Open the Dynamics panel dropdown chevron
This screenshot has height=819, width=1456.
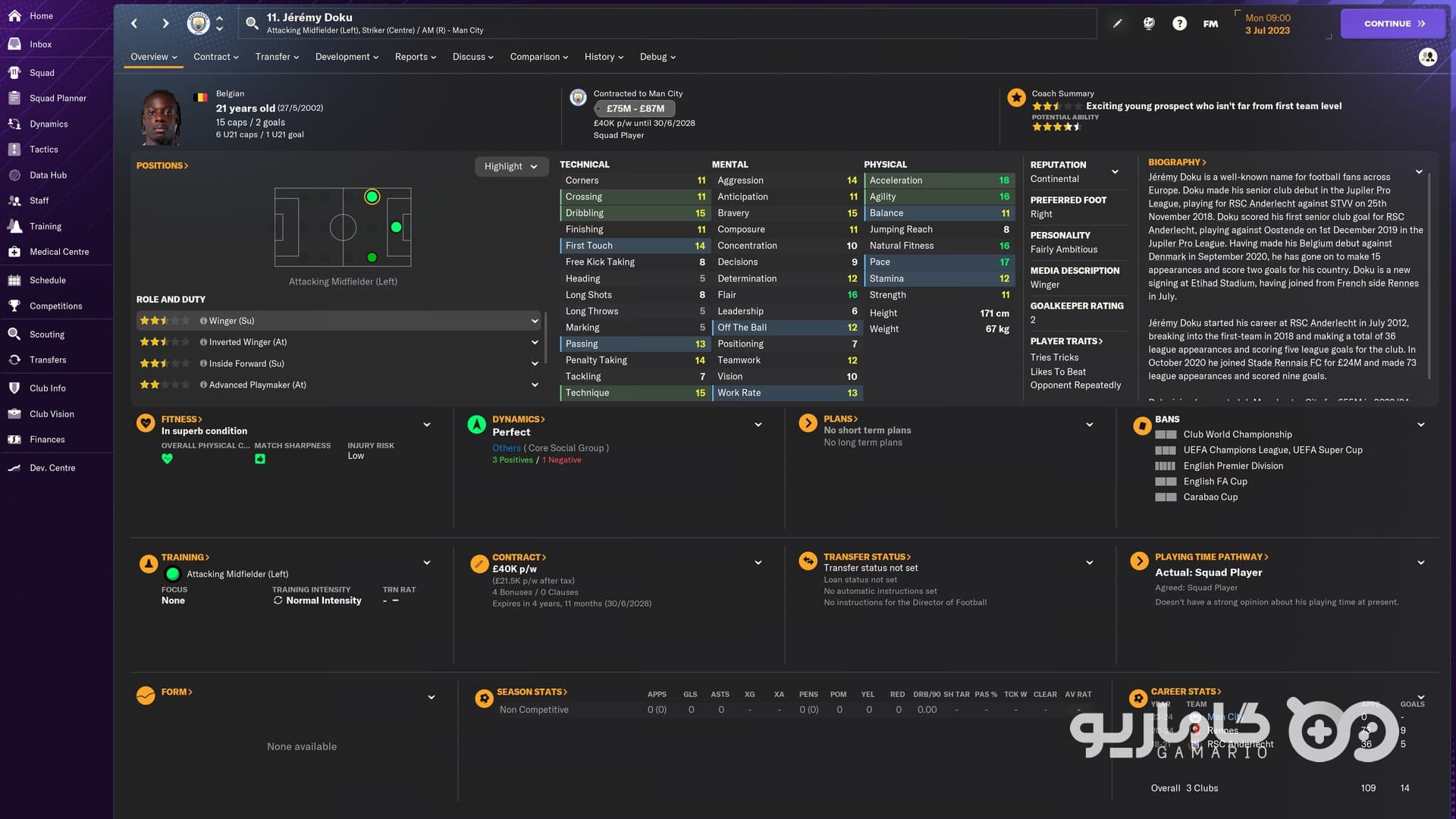758,425
